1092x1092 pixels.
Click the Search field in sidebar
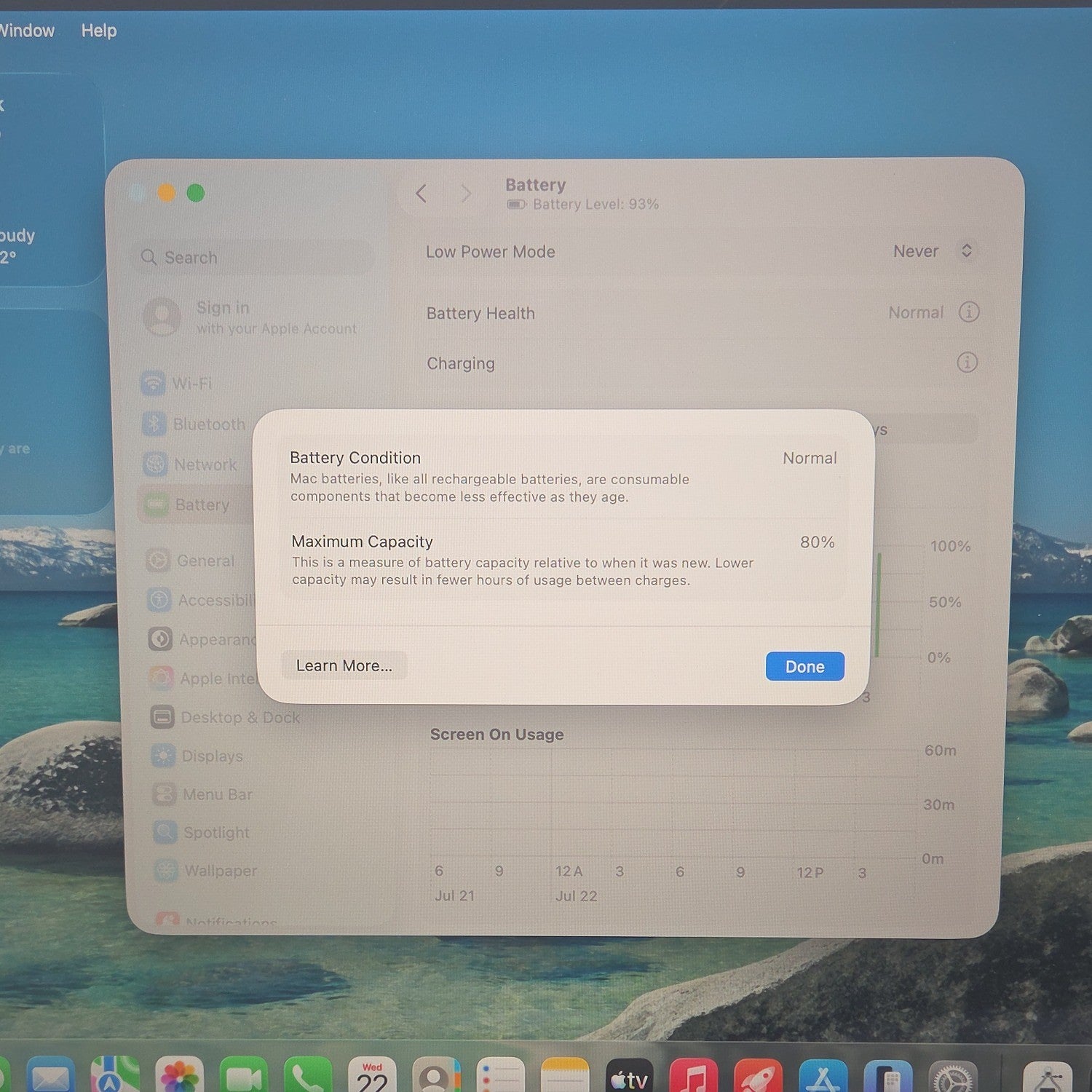coord(252,257)
